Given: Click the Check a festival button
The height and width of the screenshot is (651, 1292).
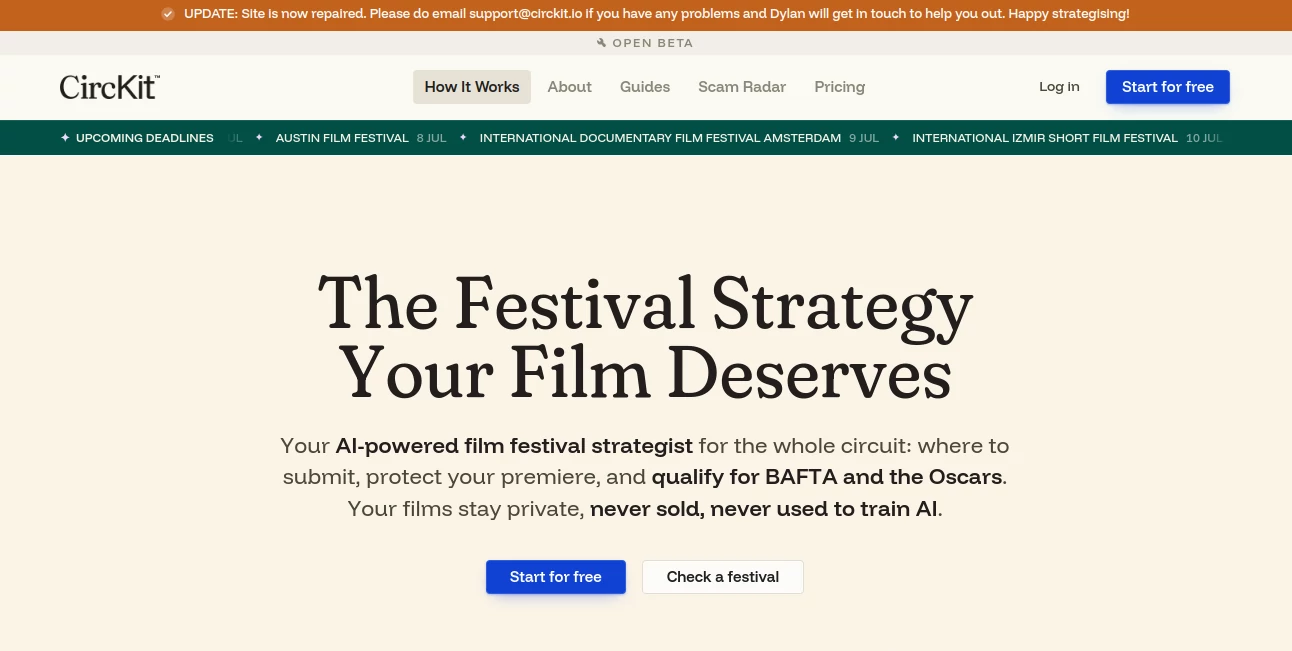Looking at the screenshot, I should [x=723, y=577].
